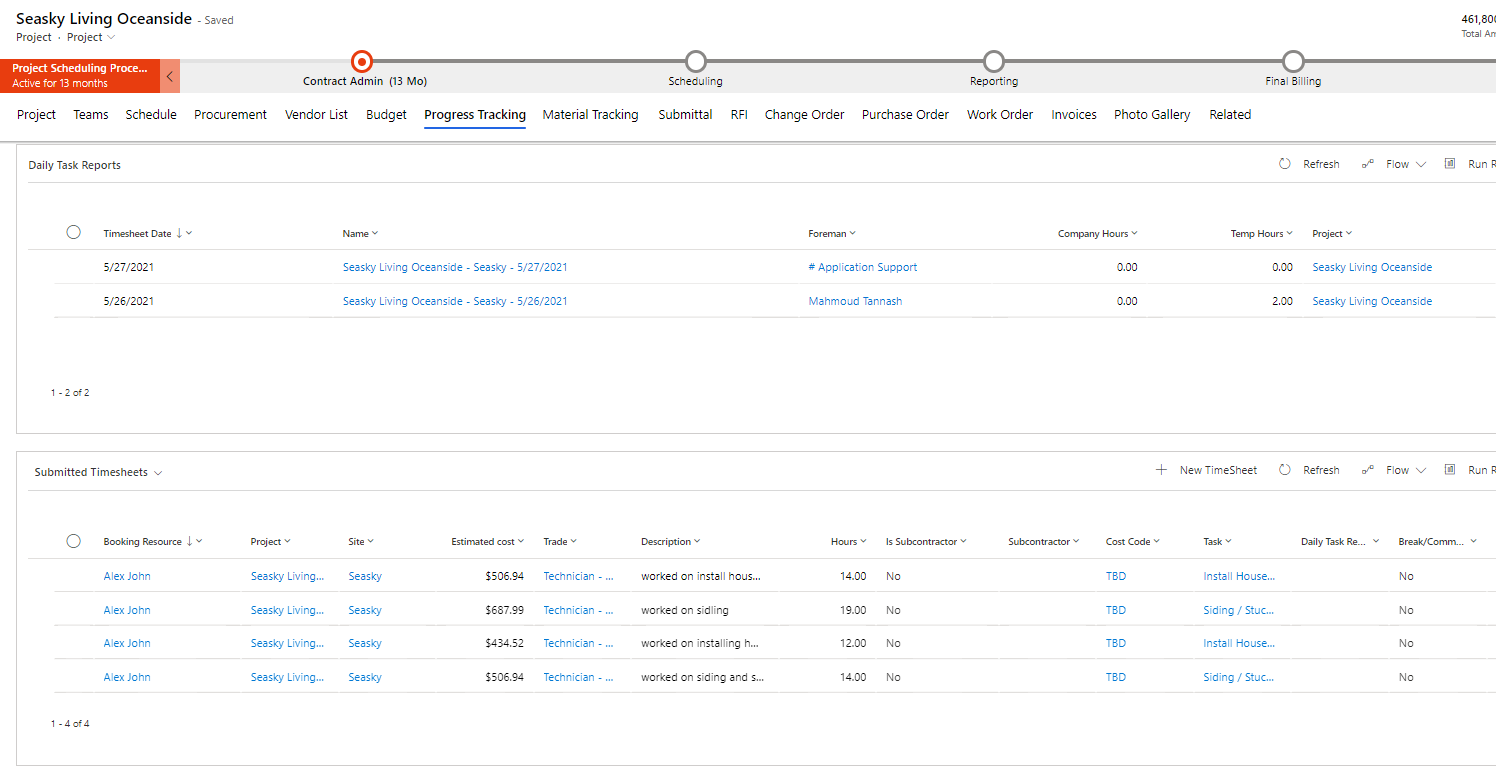Image resolution: width=1496 pixels, height=770 pixels.
Task: Open foreman link Mahmoud Tannash
Action: click(855, 301)
